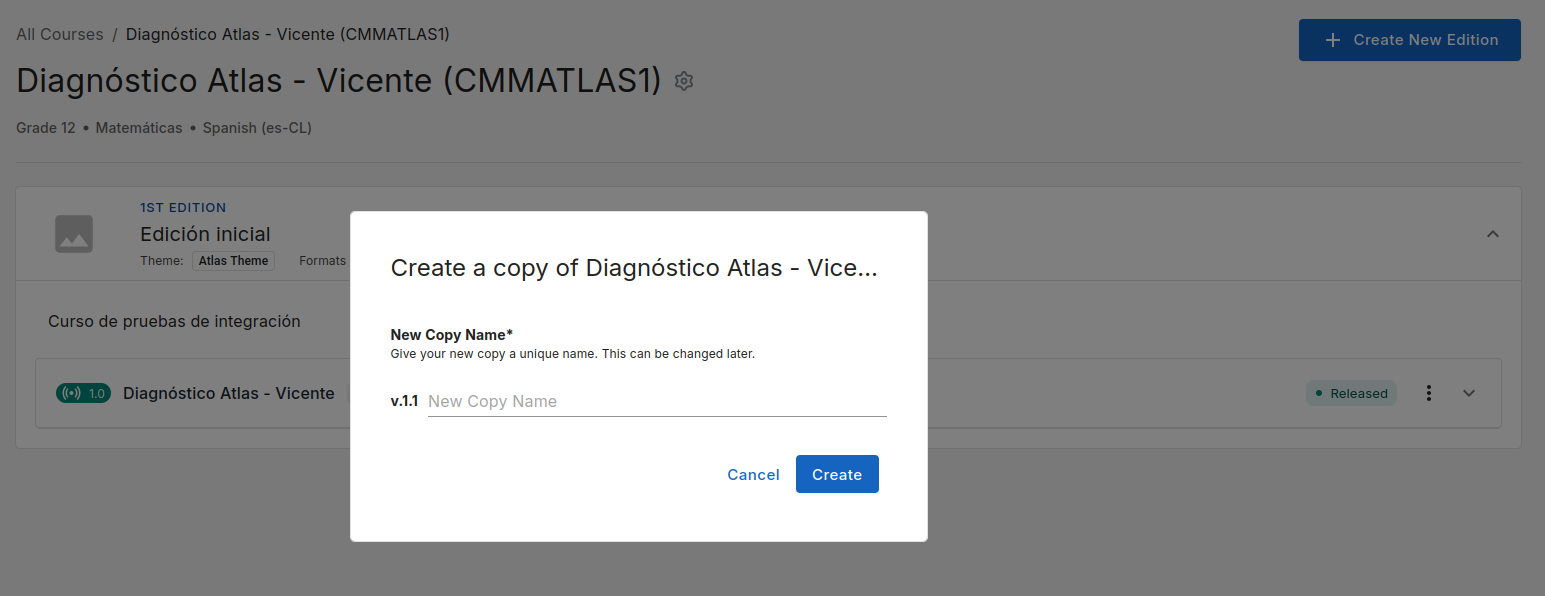This screenshot has width=1545, height=596.
Task: Click the current course breadcrumb item
Action: tap(288, 35)
